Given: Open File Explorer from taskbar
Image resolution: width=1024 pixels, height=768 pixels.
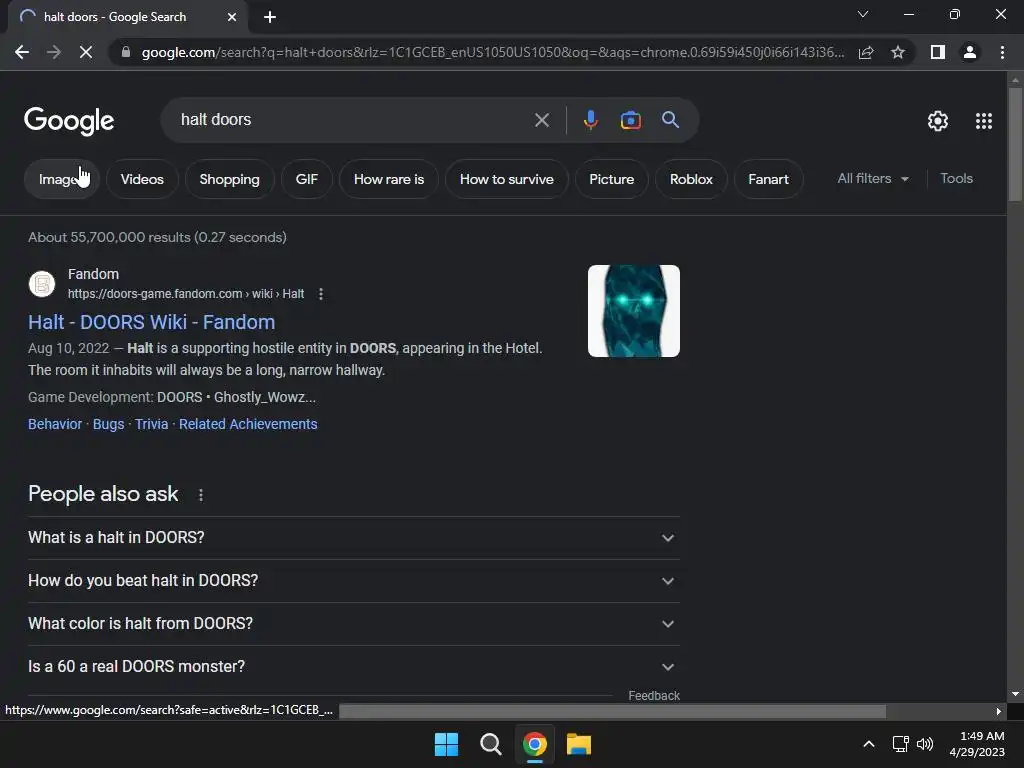Looking at the screenshot, I should pos(579,744).
